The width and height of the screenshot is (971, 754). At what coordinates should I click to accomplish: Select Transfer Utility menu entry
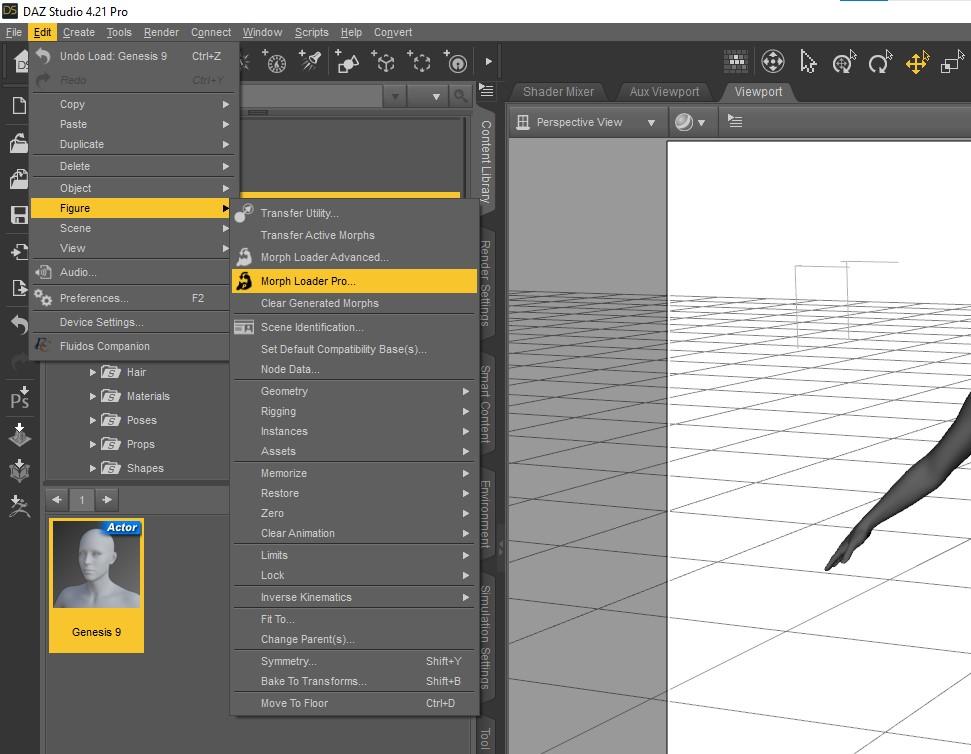(299, 213)
